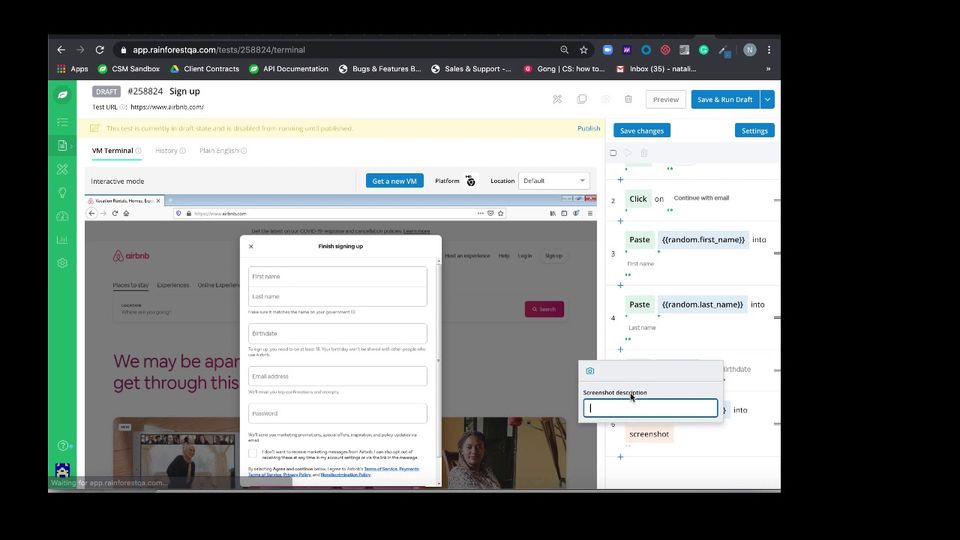The height and width of the screenshot is (540, 960).
Task: Click the Chrome profile avatar N
Action: tap(749, 50)
